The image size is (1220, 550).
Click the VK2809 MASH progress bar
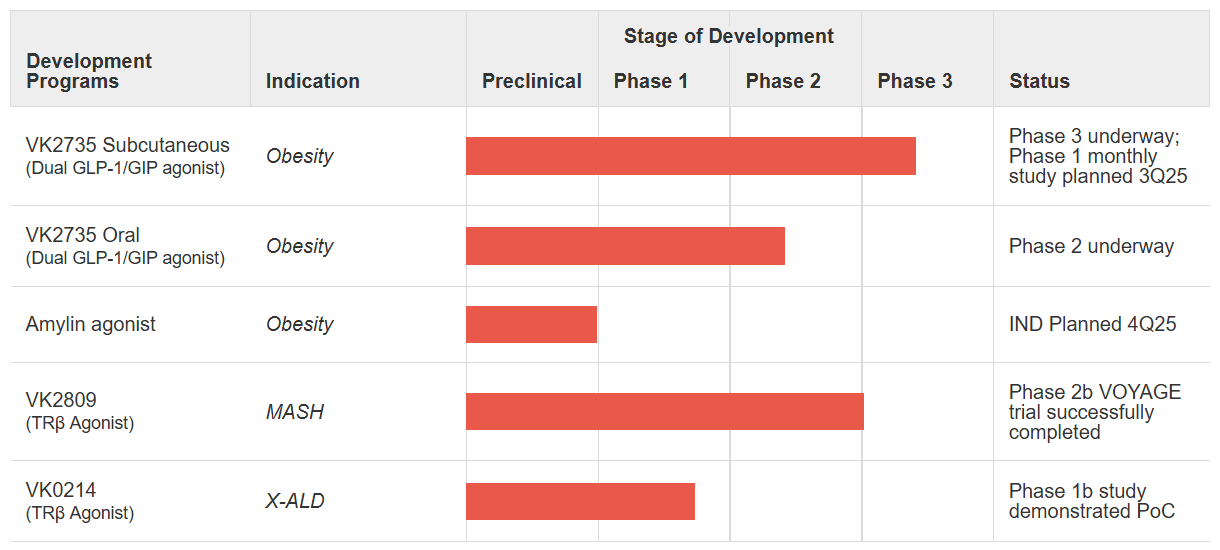(x=664, y=412)
